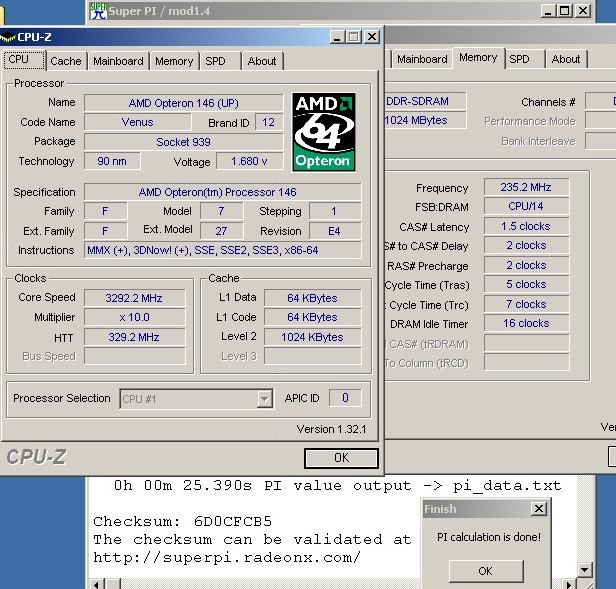Click OK in the Finish dialog
Screen dimensions: 616x589
486,571
